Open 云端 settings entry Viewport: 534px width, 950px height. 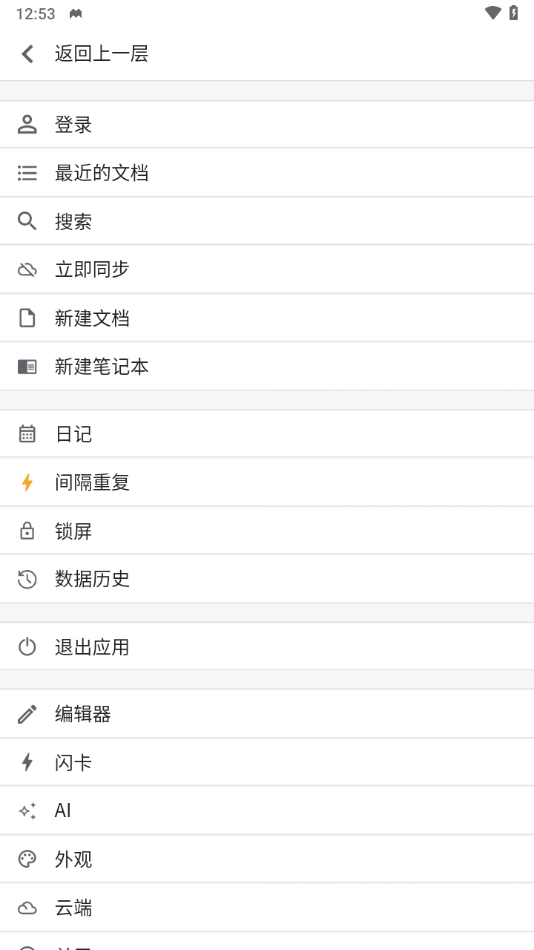coord(267,908)
